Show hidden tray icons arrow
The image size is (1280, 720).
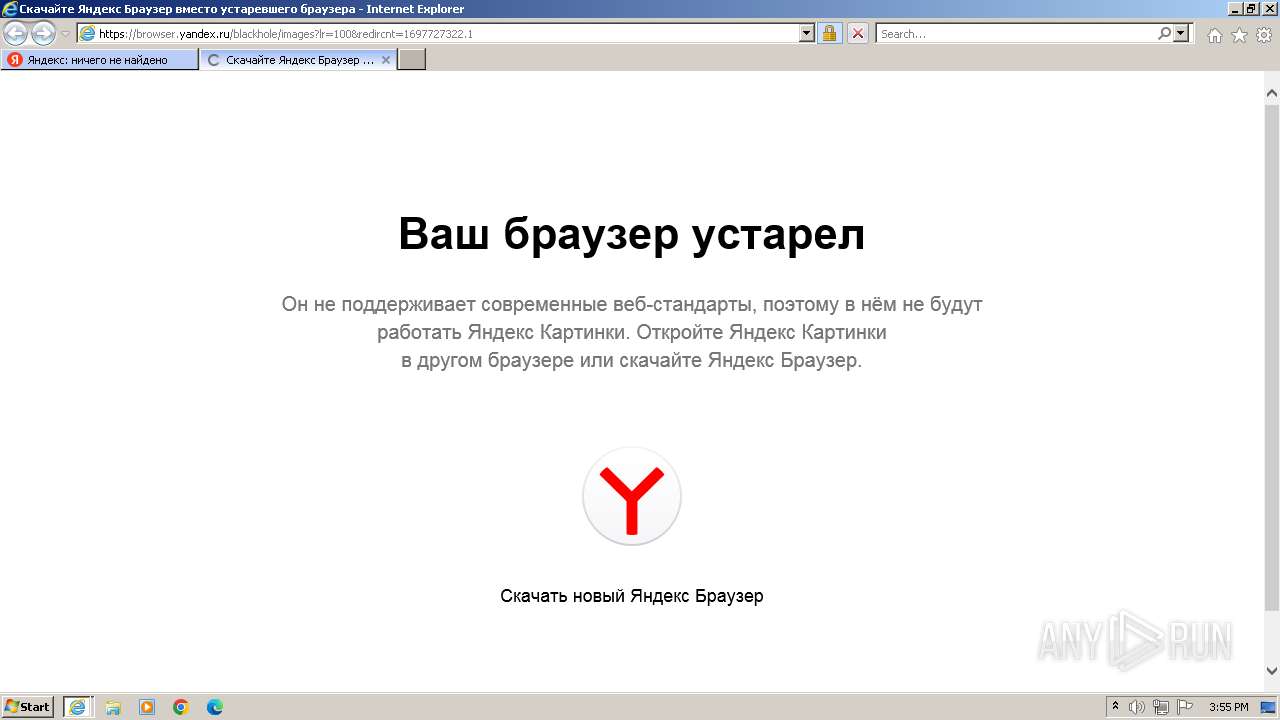(x=1116, y=707)
